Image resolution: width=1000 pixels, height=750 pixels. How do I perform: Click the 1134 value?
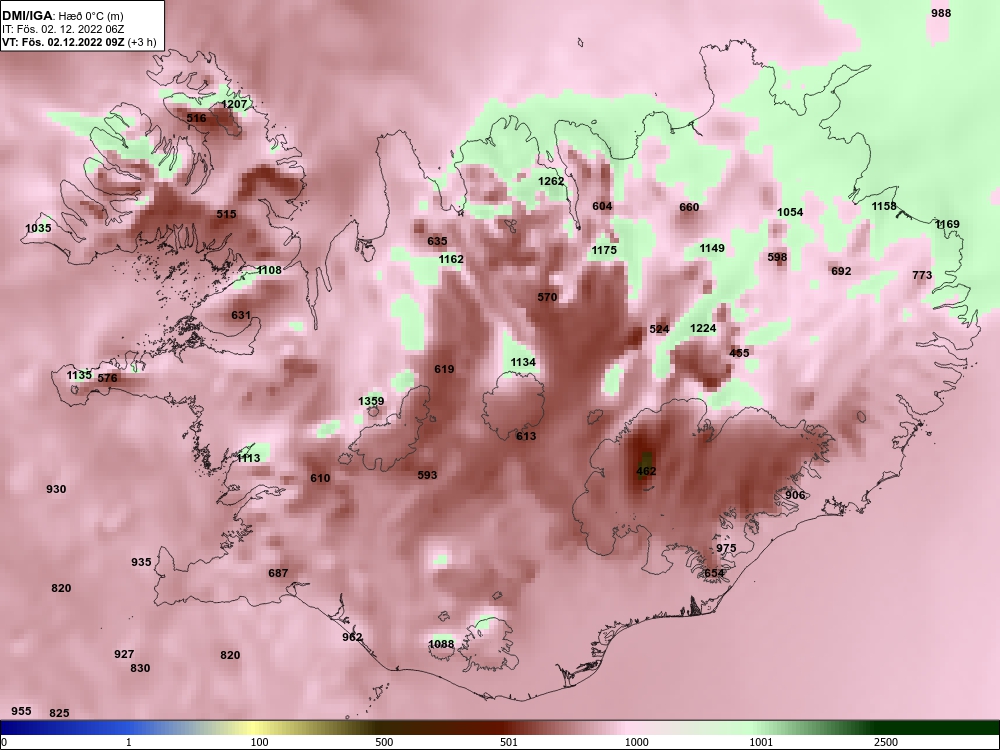click(523, 362)
